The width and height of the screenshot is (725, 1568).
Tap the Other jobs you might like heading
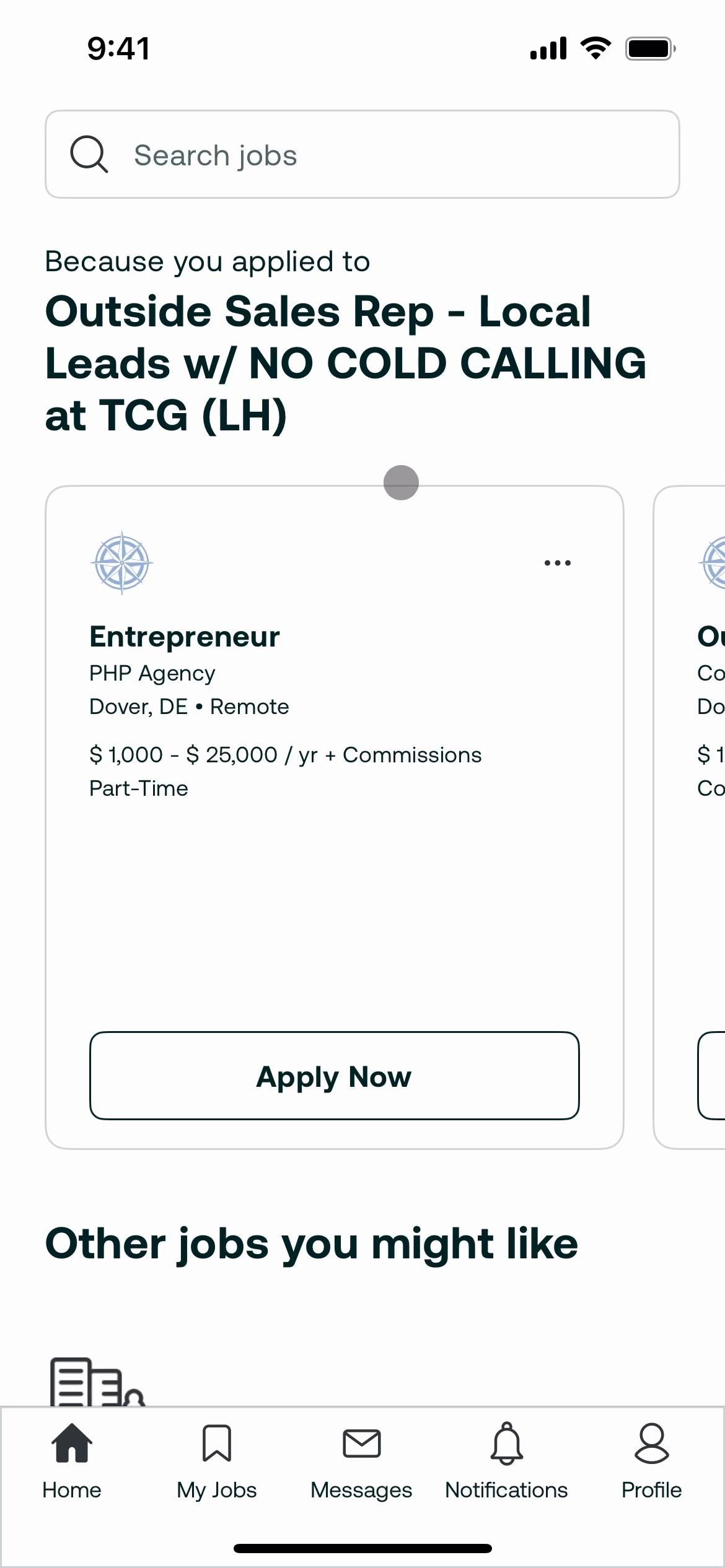(x=312, y=1244)
